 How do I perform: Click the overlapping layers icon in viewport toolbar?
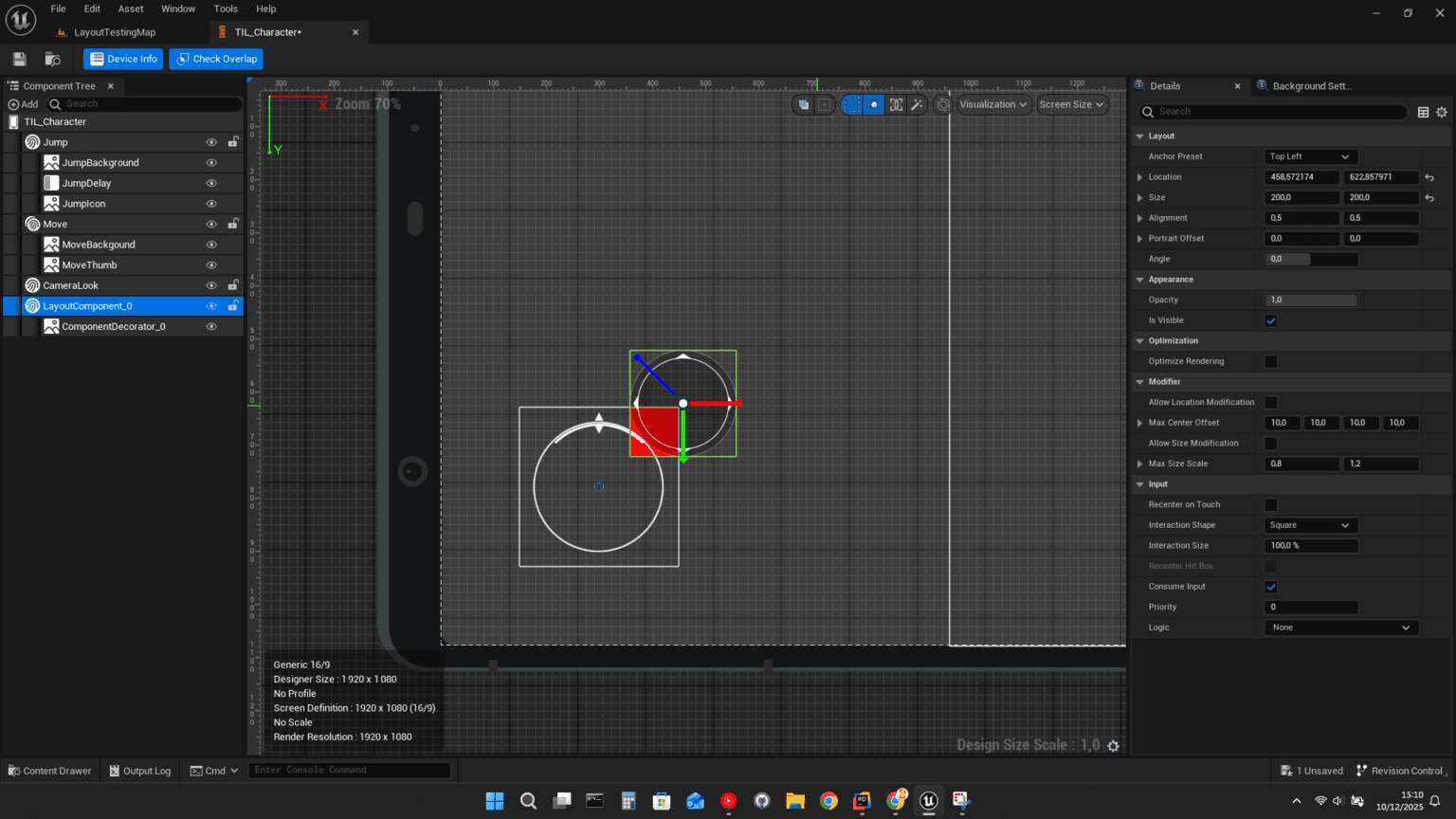click(804, 104)
